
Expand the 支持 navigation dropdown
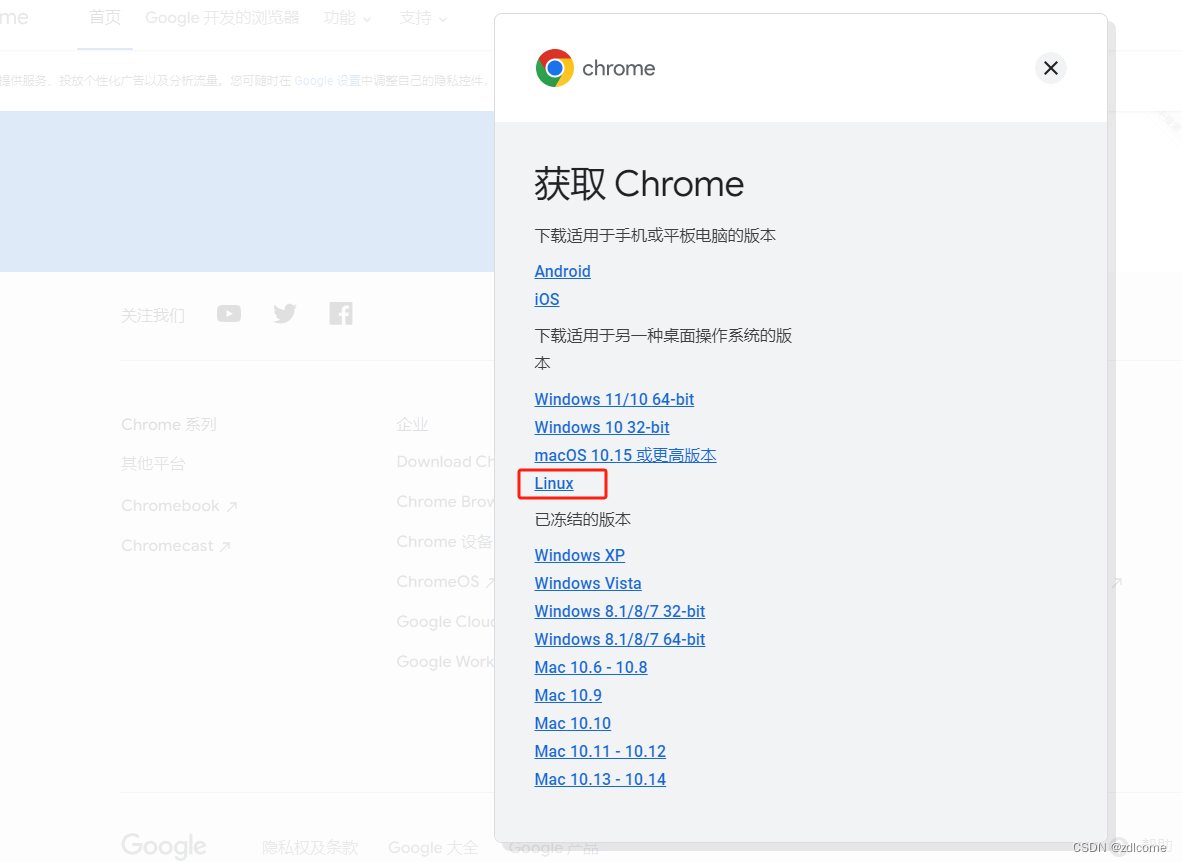coord(423,18)
